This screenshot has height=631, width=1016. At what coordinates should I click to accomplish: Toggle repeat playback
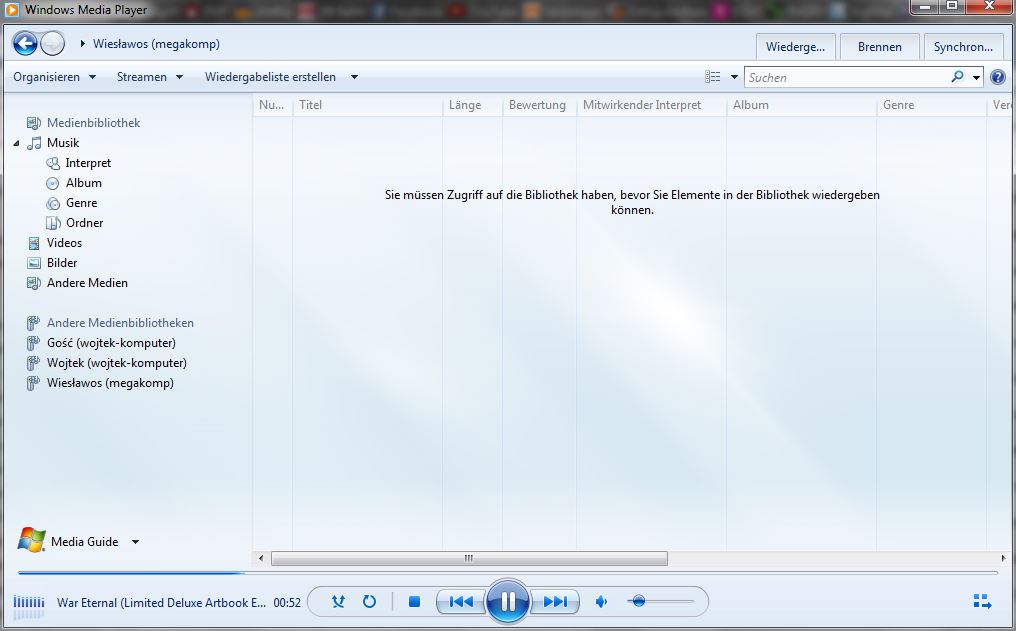coord(369,602)
